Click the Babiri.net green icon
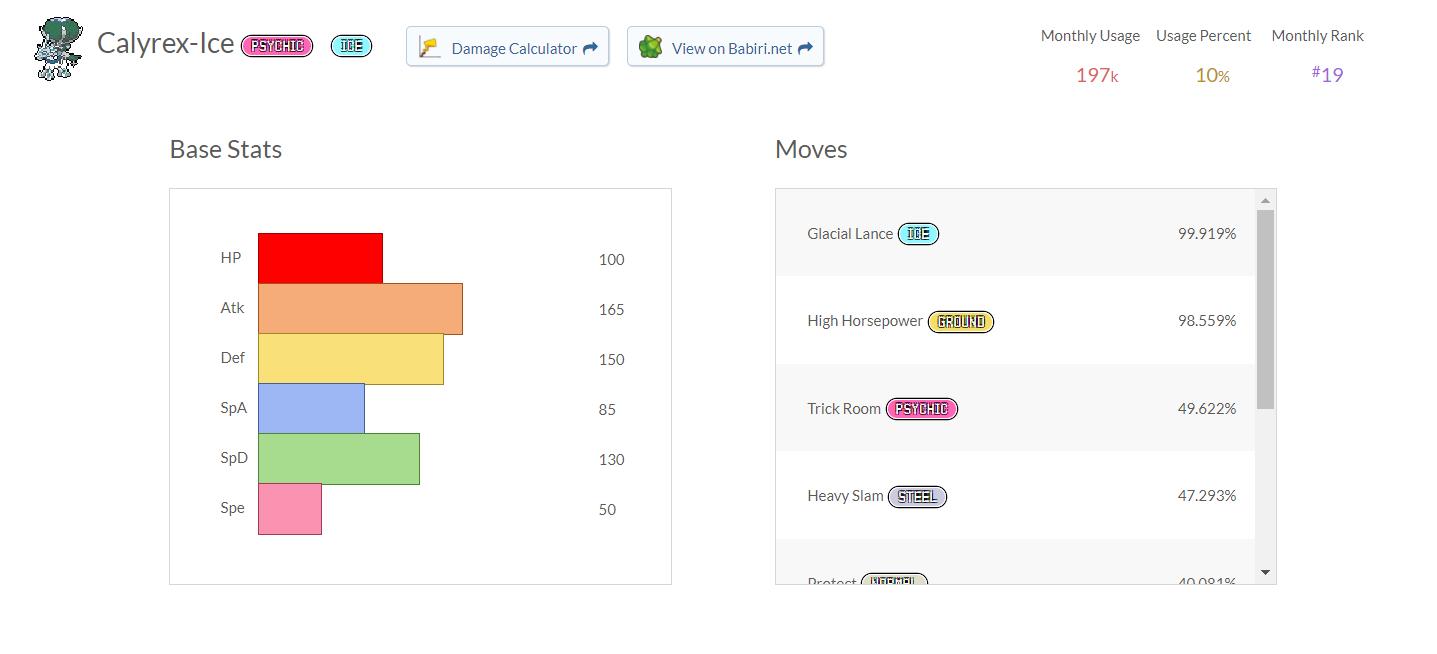 pos(650,47)
